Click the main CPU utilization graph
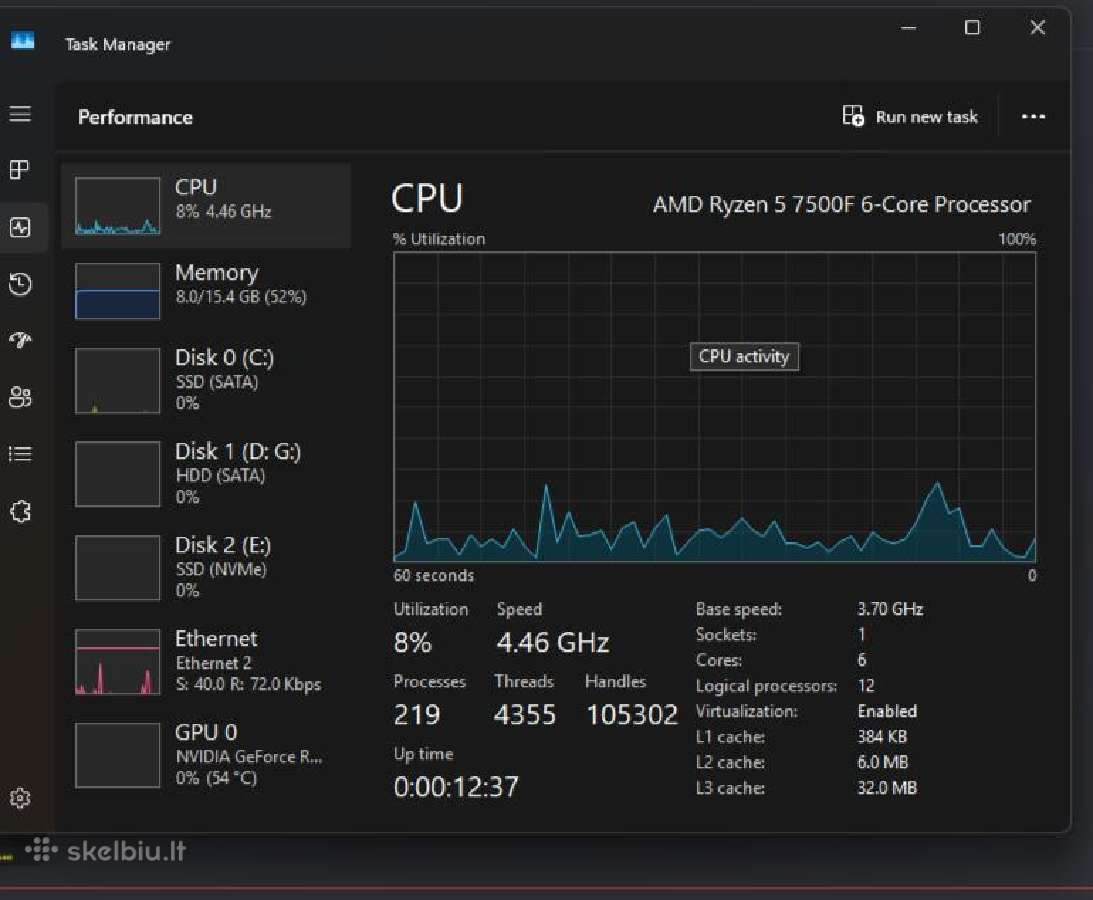 [x=714, y=407]
